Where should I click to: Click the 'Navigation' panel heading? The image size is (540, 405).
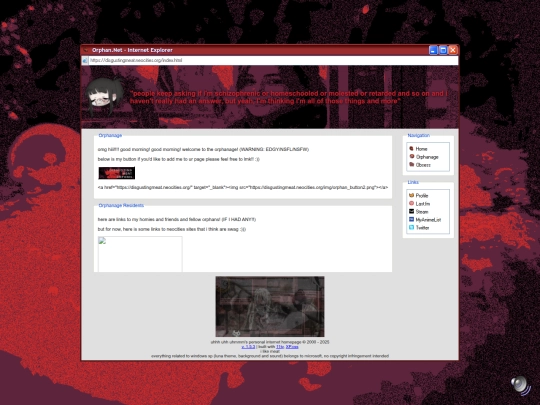(x=418, y=135)
